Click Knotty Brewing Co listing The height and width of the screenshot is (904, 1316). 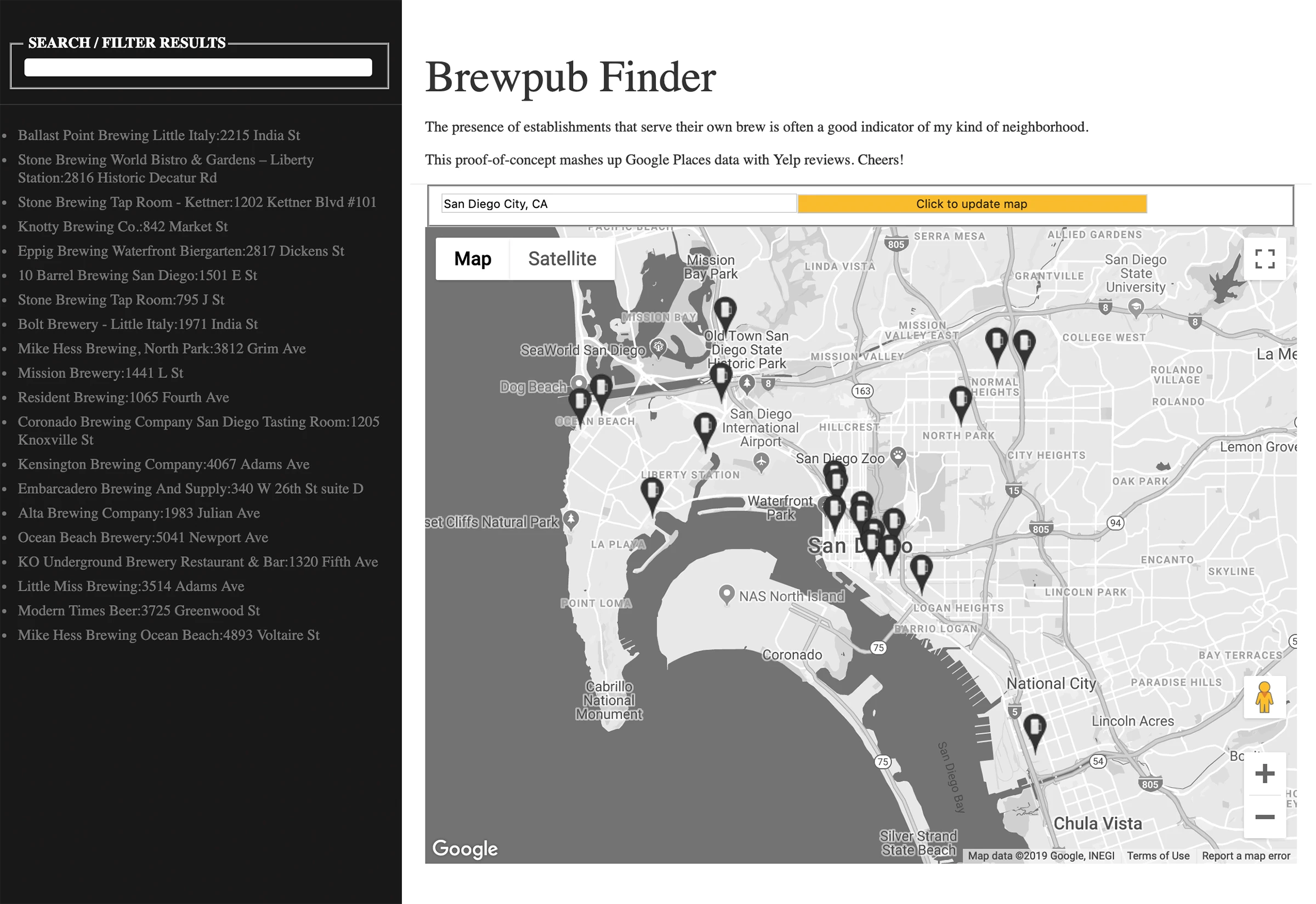124,226
